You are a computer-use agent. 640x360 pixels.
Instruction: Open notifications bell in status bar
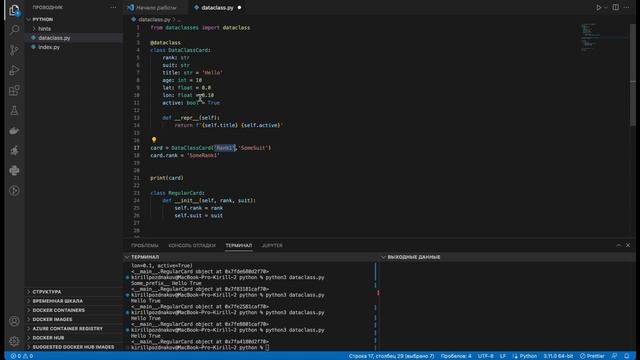point(627,356)
